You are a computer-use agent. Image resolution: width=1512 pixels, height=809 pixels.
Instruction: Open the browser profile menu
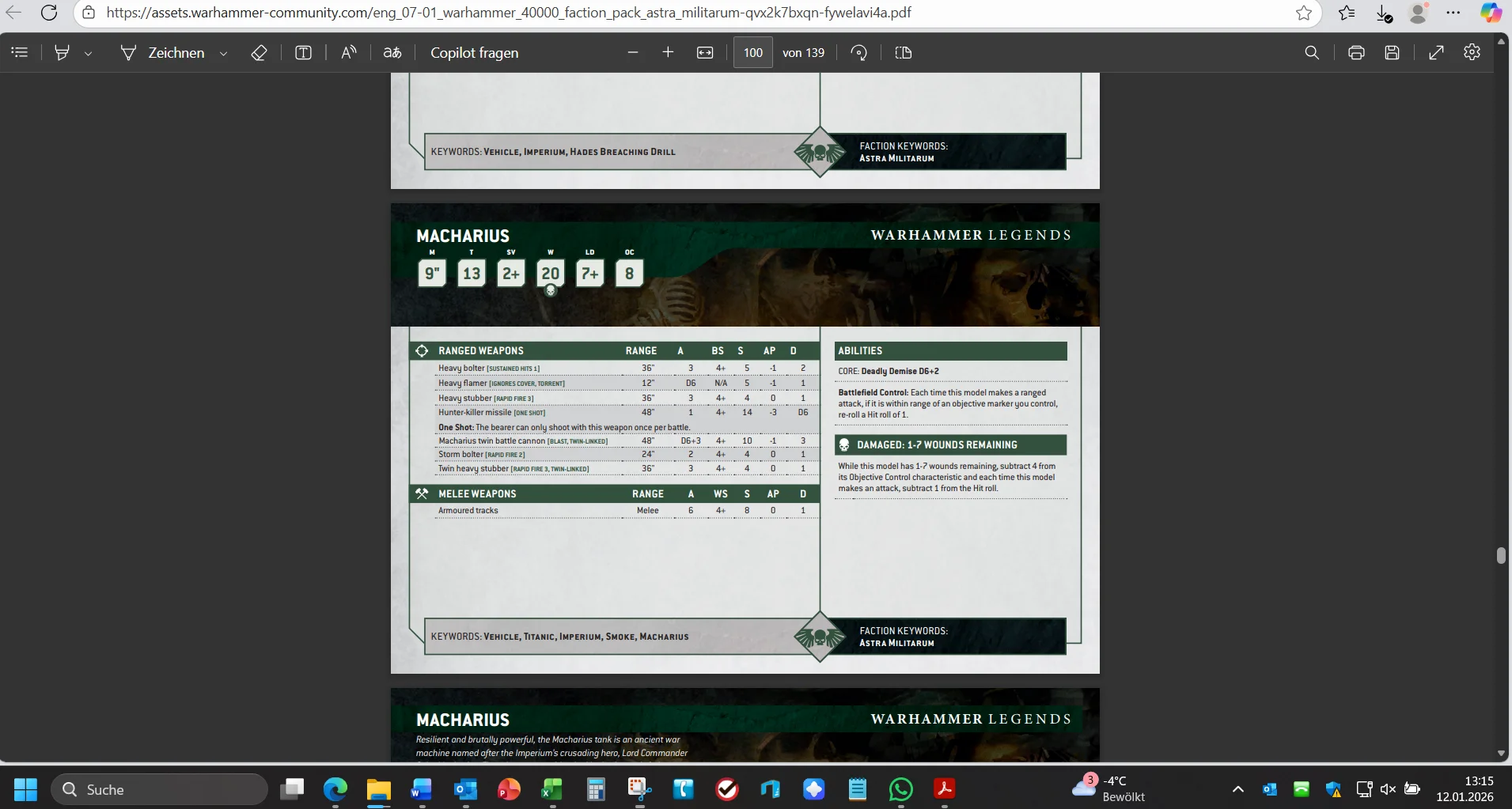(1419, 13)
